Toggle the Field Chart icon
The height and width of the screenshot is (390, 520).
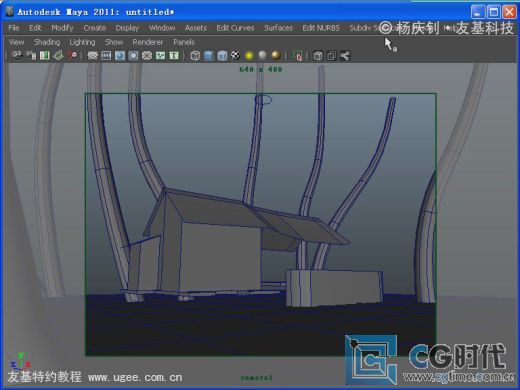point(147,55)
